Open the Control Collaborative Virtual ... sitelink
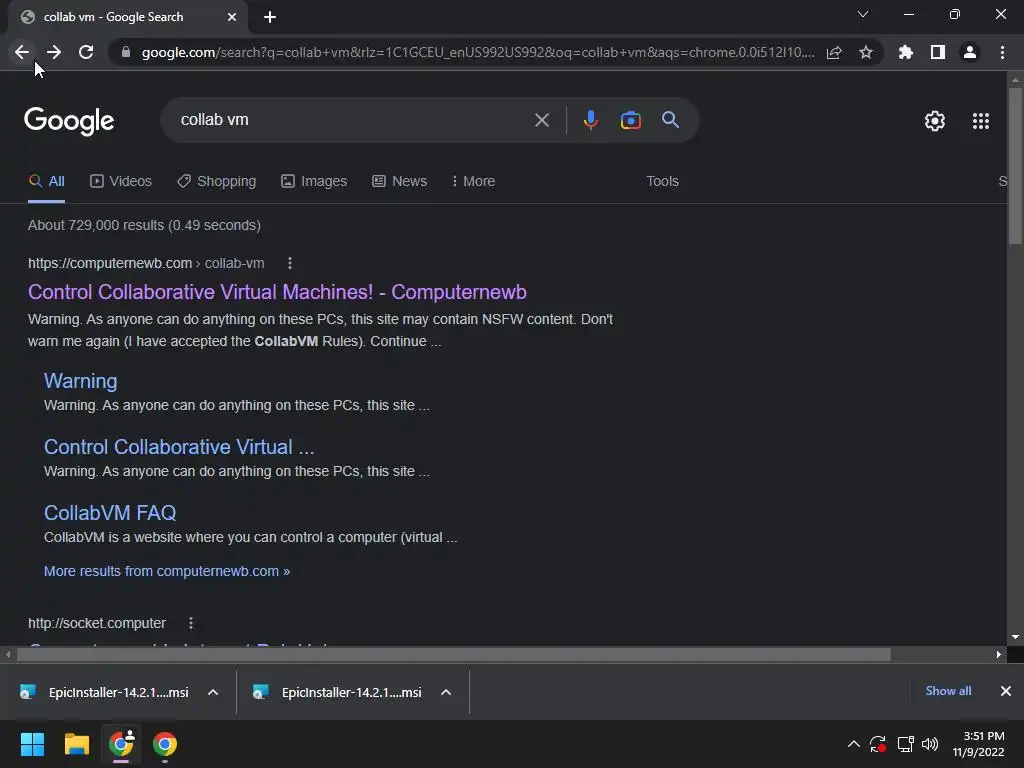The height and width of the screenshot is (768, 1024). pos(179,447)
